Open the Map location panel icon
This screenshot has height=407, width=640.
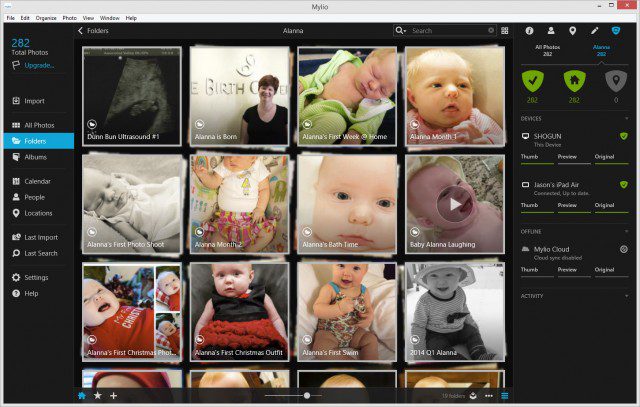573,31
